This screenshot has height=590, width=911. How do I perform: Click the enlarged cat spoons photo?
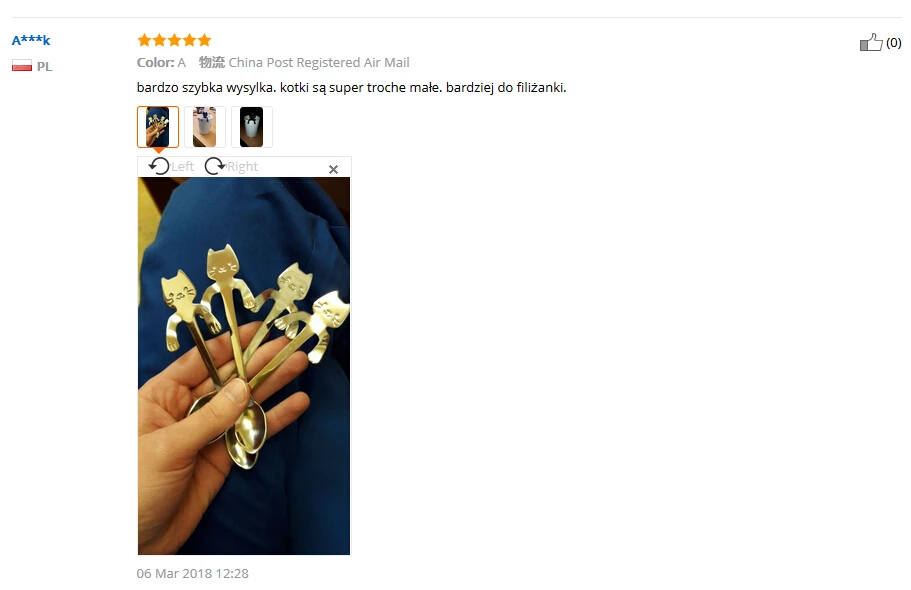coord(244,366)
